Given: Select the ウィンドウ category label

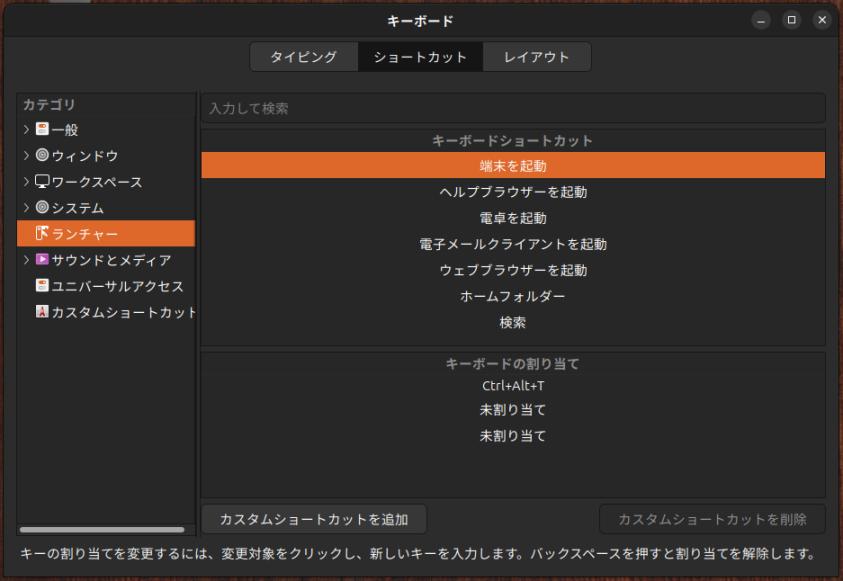Looking at the screenshot, I should click(85, 156).
